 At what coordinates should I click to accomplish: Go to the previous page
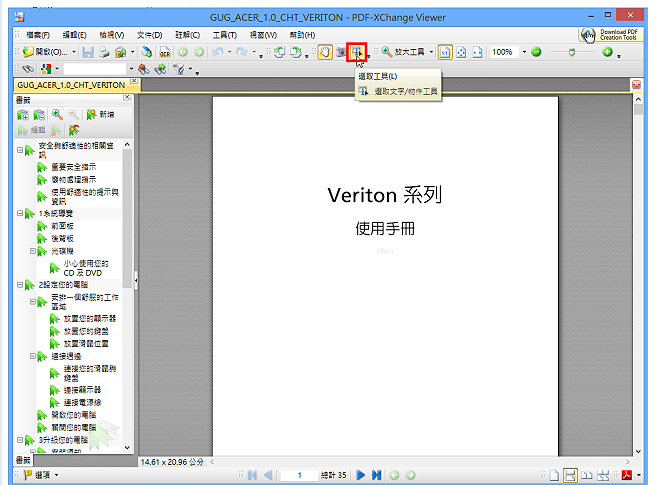coord(268,475)
